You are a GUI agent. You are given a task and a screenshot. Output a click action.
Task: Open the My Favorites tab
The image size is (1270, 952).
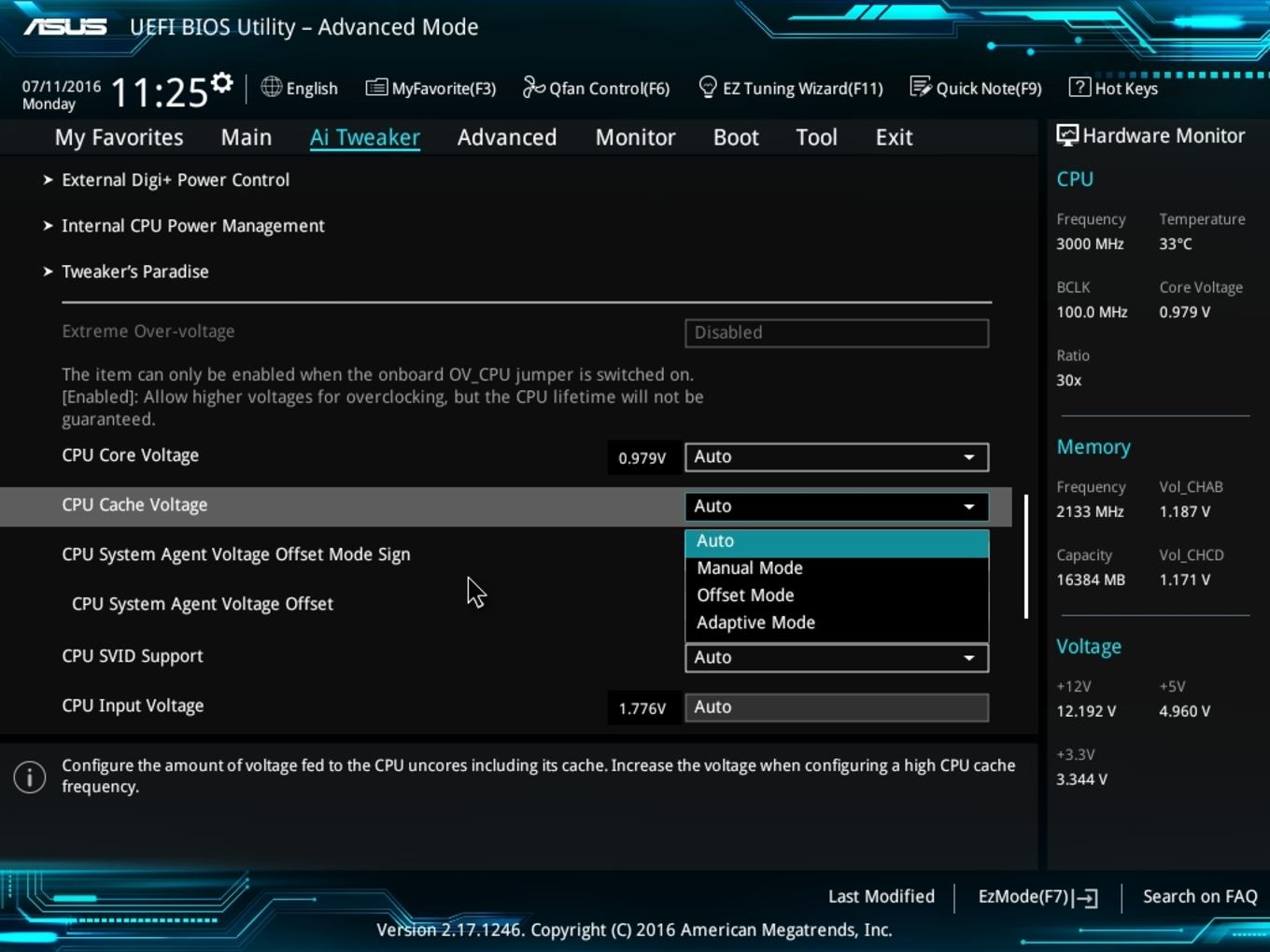pos(119,137)
